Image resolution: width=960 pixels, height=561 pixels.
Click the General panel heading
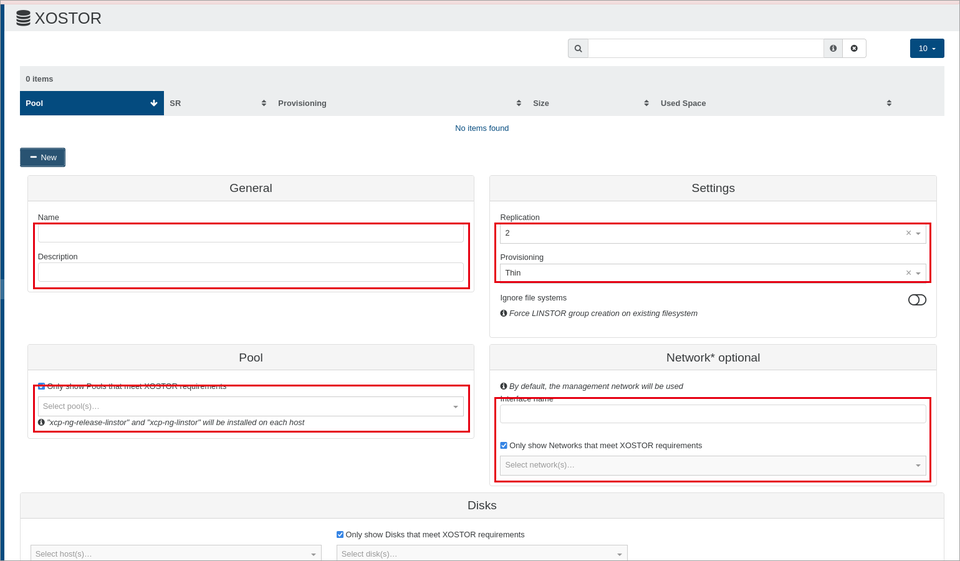(x=251, y=188)
